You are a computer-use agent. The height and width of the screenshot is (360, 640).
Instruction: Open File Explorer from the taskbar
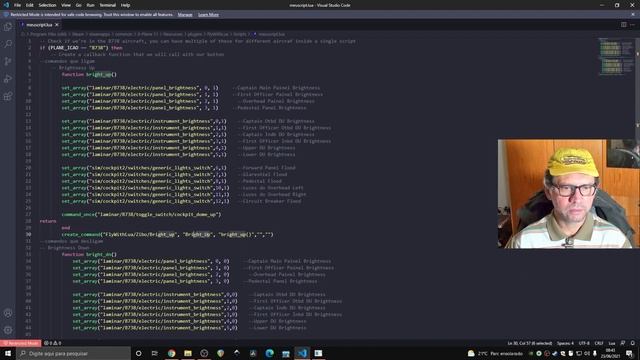[x=188, y=353]
